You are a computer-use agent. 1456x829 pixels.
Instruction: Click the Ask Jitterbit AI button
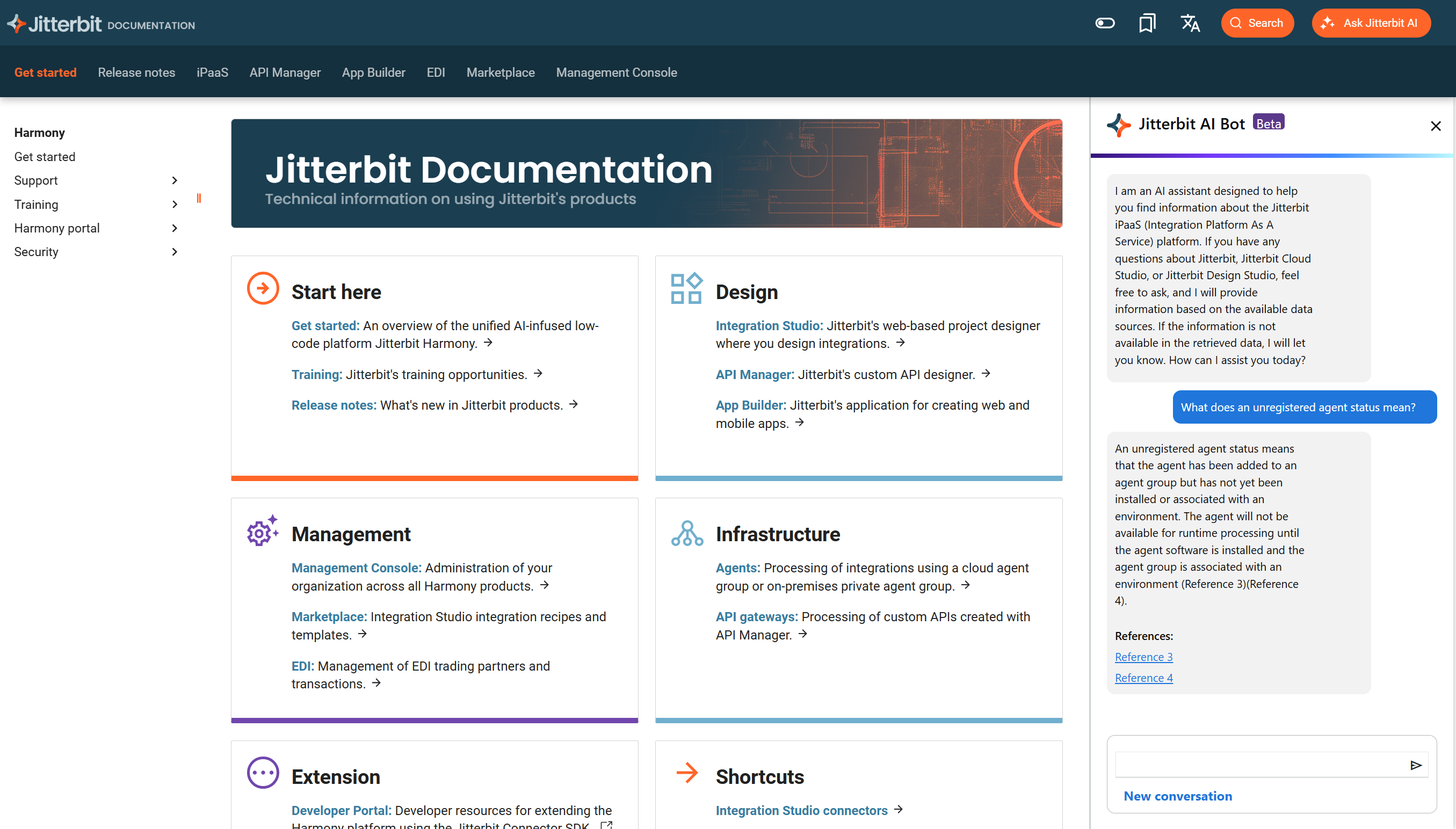[1371, 23]
